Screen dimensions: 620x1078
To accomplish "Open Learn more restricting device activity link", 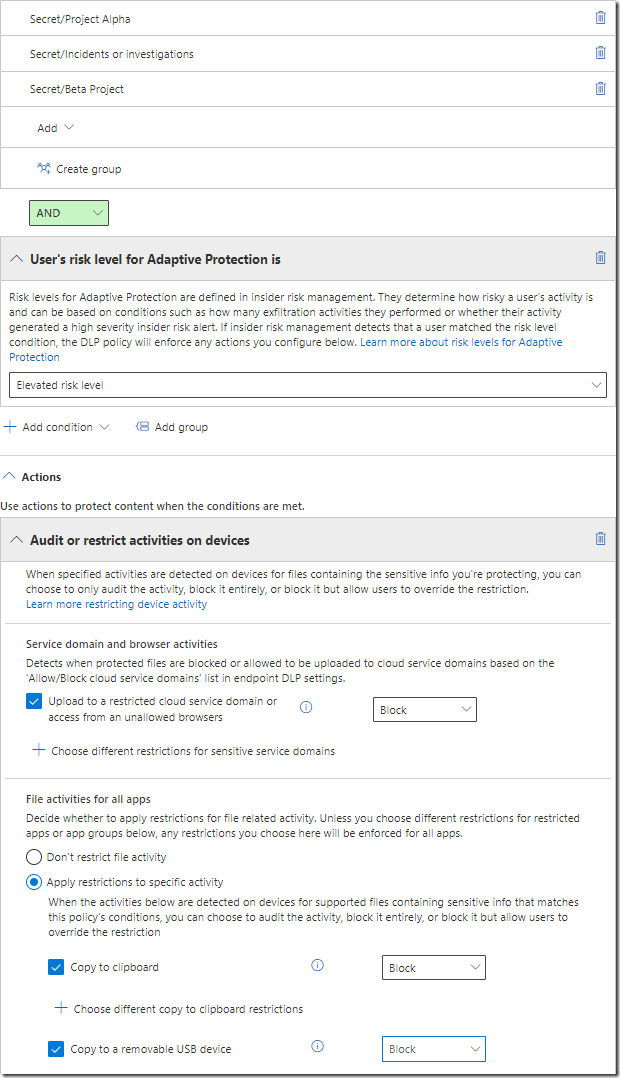I will (x=116, y=604).
